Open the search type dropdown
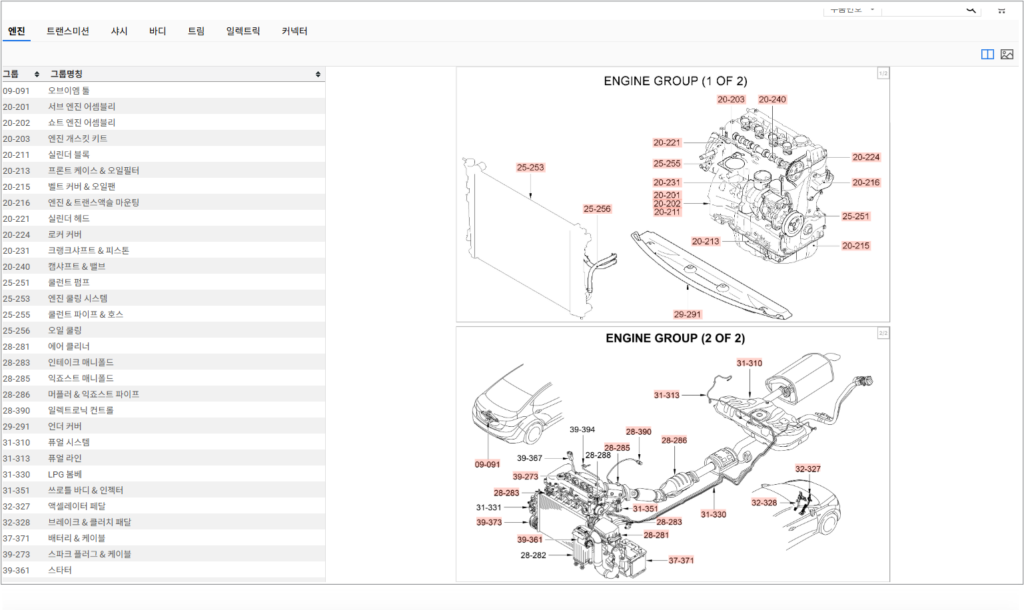Viewport: 1024px width, 610px height. point(851,8)
